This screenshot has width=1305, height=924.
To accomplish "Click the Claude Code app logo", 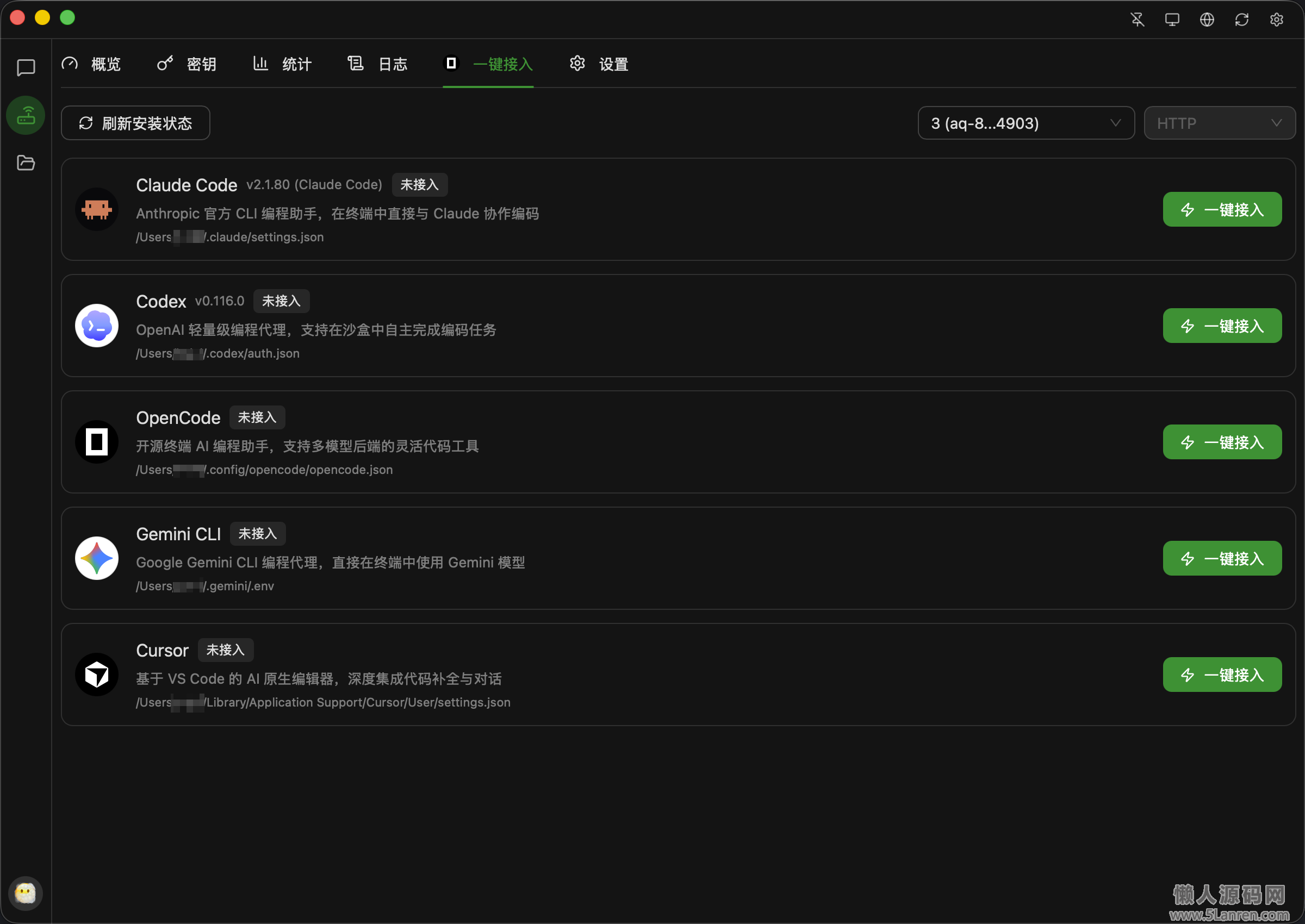I will [97, 209].
